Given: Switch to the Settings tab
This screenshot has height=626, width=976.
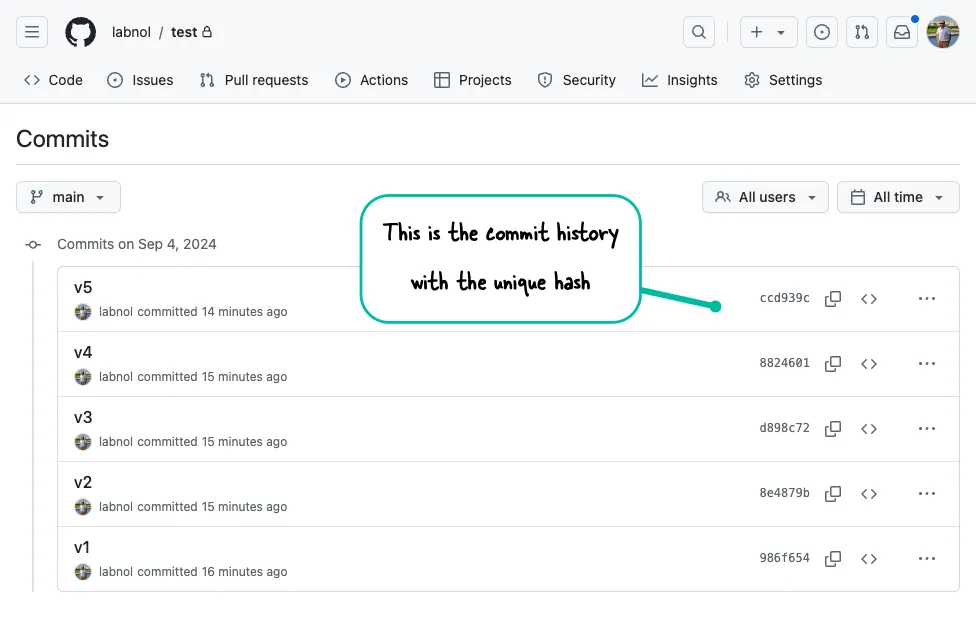Looking at the screenshot, I should click(x=783, y=80).
